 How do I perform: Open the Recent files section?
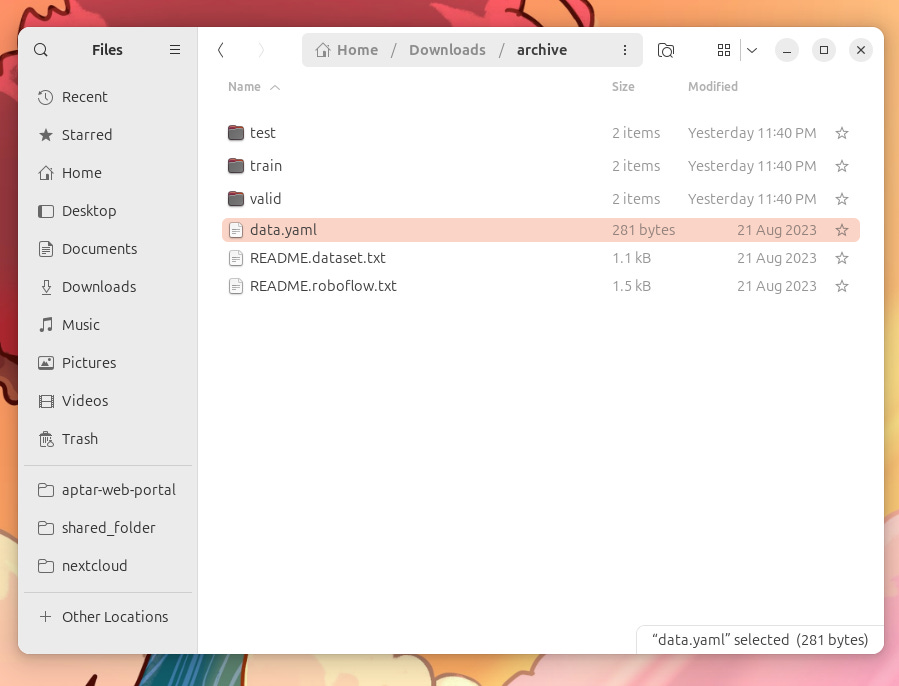point(85,97)
